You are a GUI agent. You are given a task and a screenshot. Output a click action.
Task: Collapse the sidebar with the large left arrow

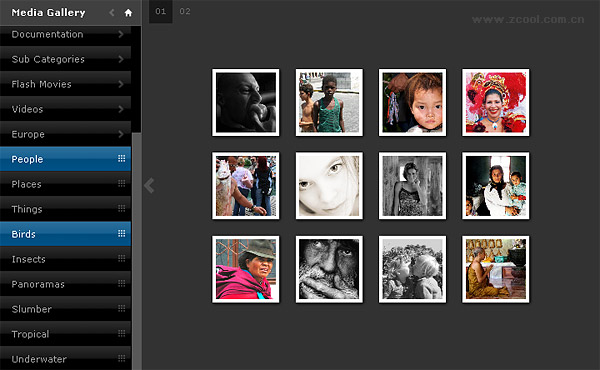pos(149,186)
